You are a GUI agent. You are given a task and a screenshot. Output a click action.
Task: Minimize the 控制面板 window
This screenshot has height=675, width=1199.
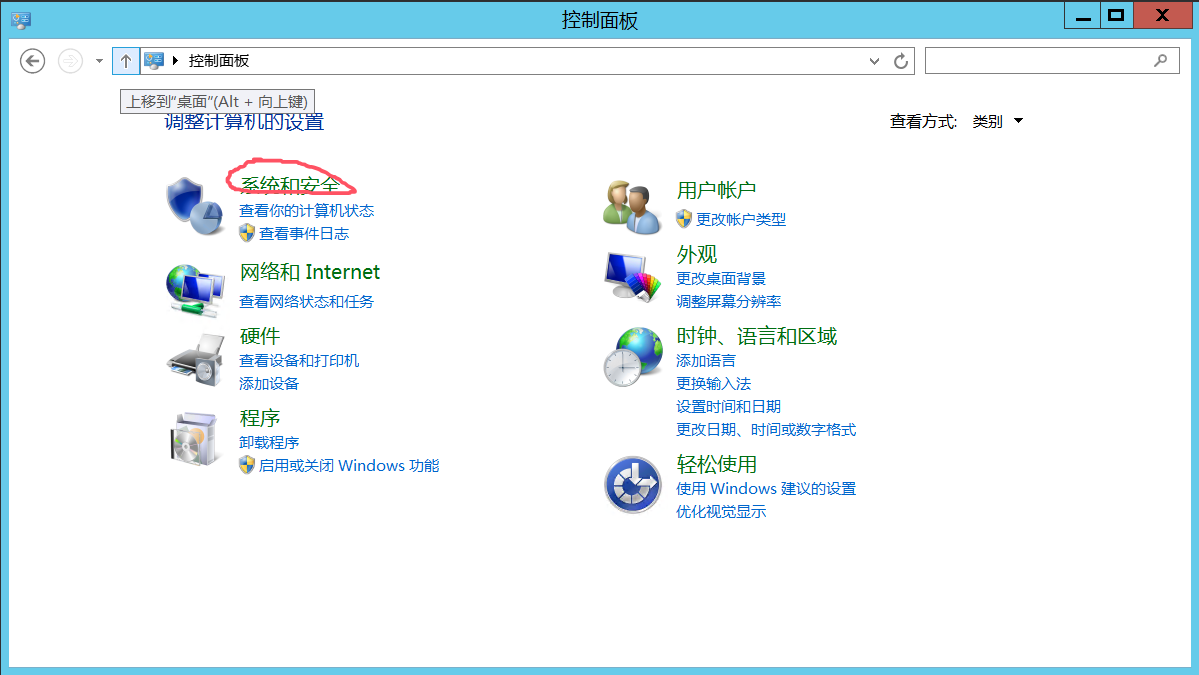click(x=1083, y=16)
